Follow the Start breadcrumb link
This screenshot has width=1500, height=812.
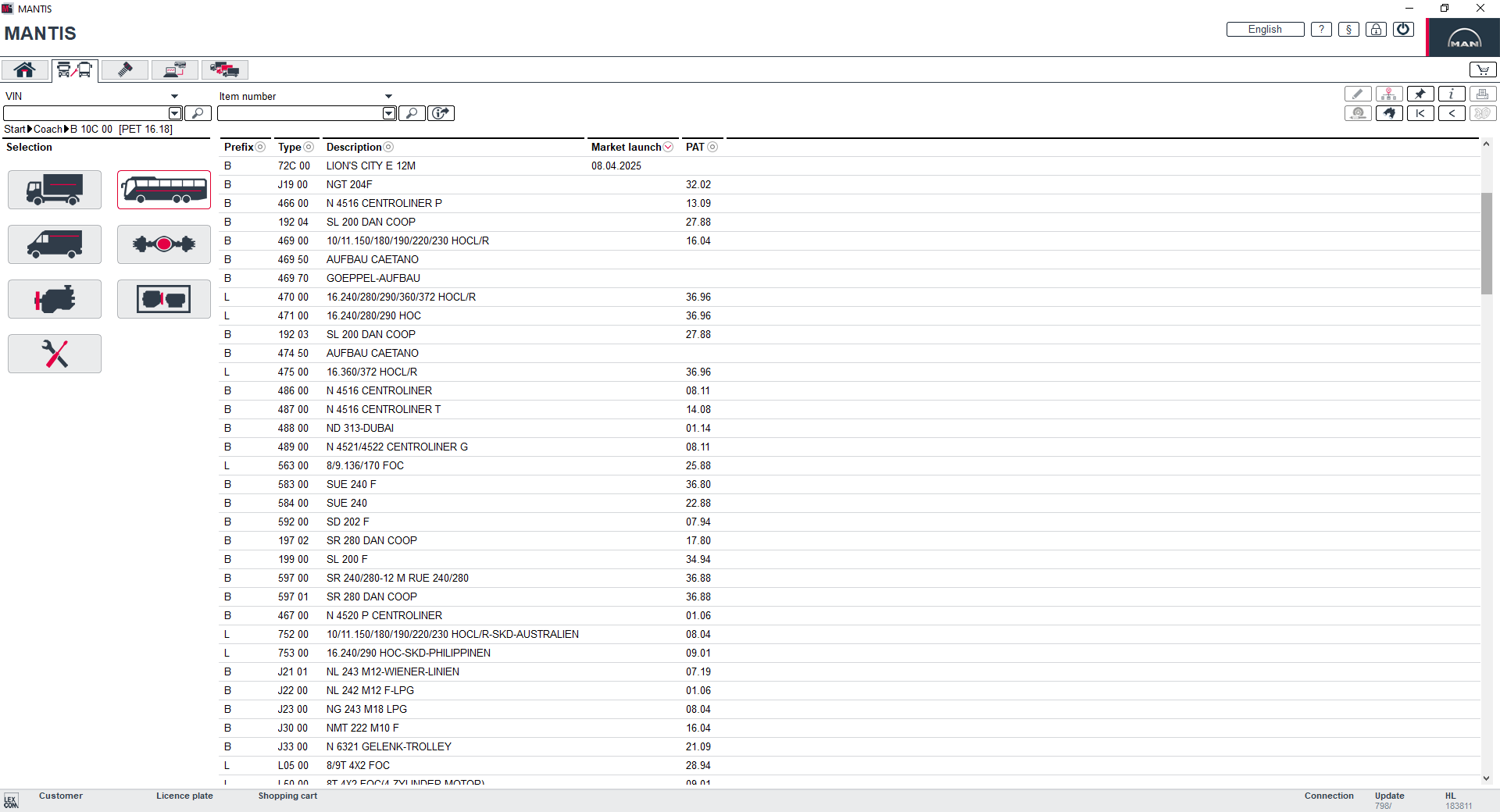click(x=15, y=129)
